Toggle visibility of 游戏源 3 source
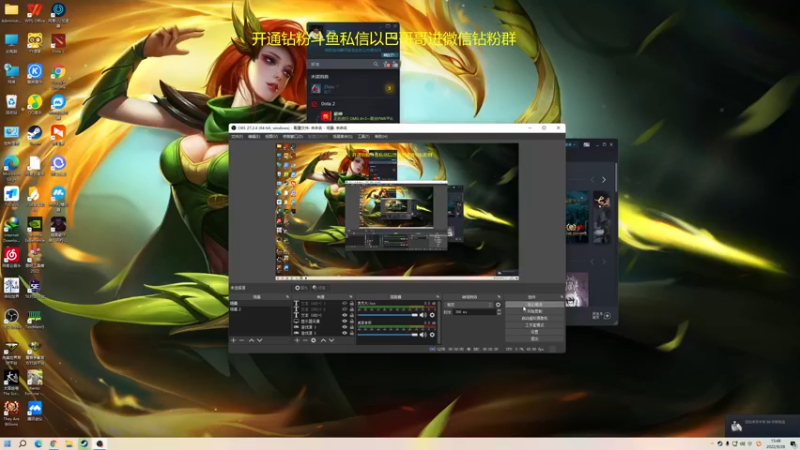 coord(344,327)
